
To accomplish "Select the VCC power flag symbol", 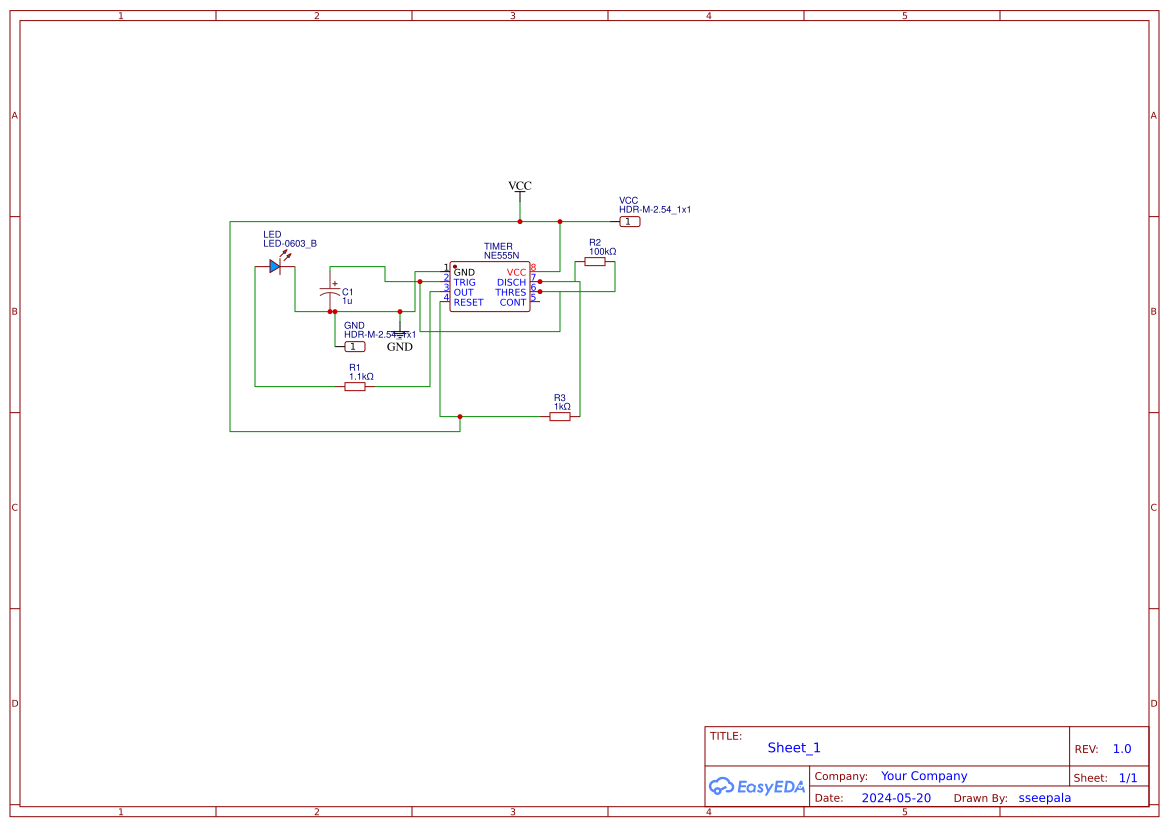I will click(518, 190).
